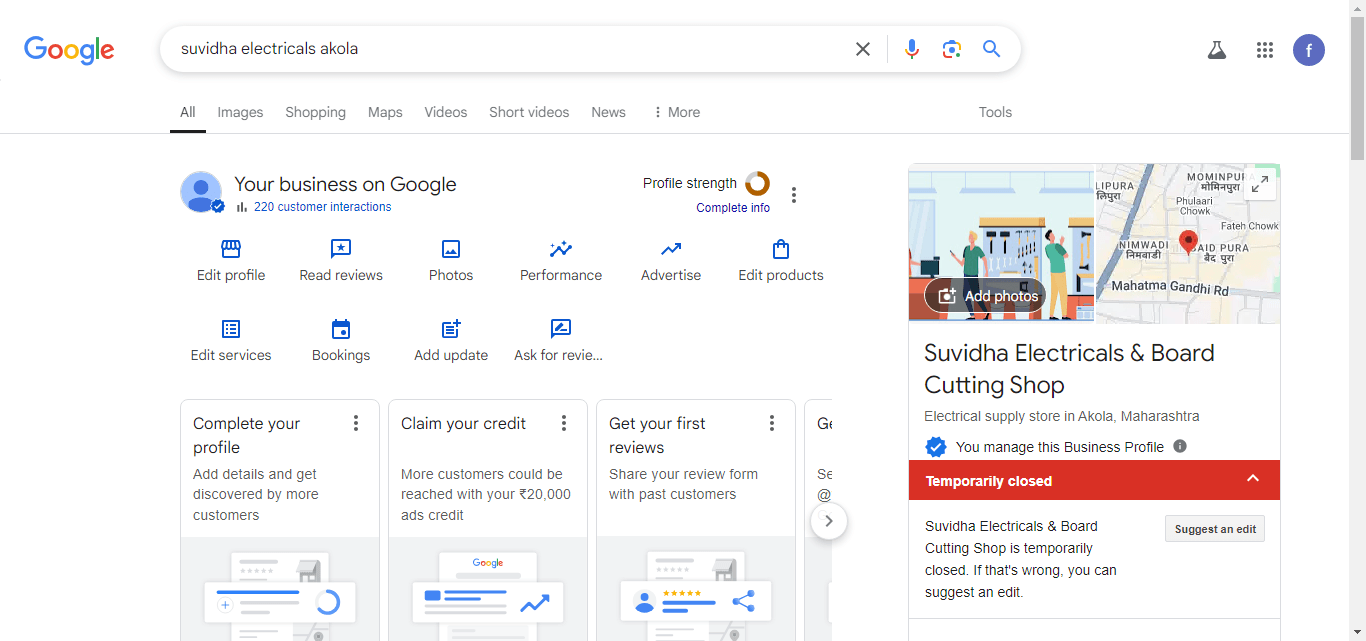Viewport: 1366px width, 641px height.
Task: Switch to the Videos tab
Action: pos(446,112)
